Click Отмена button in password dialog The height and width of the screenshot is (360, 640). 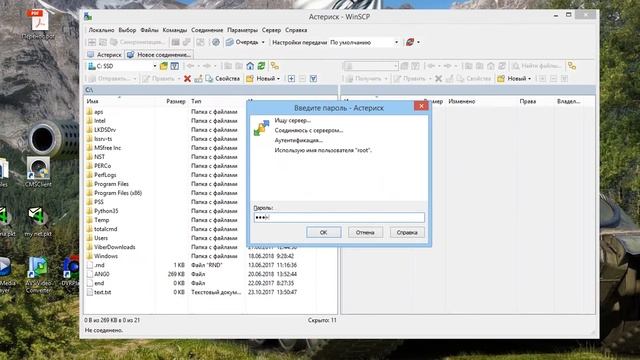[365, 232]
